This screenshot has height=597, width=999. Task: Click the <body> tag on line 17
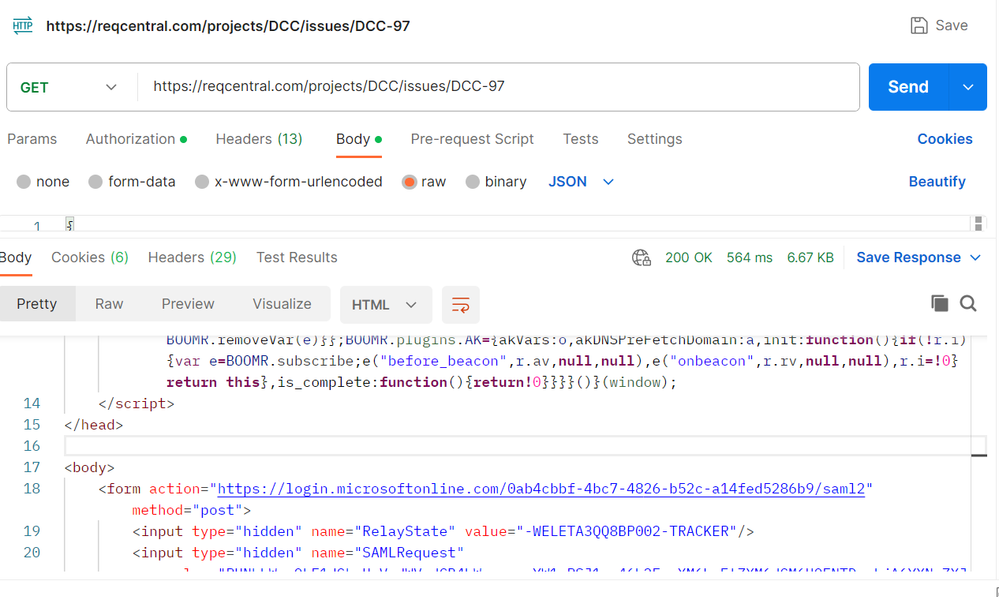coord(89,468)
